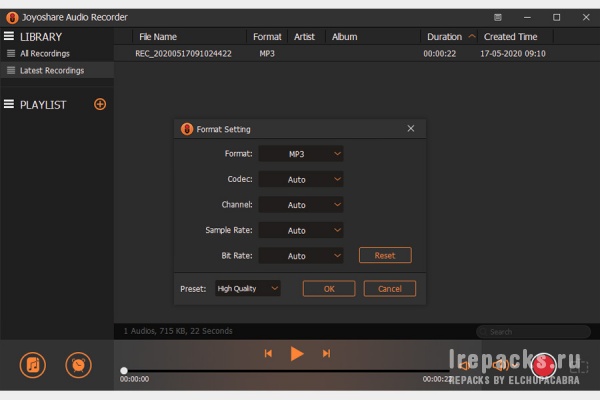
Task: Open the menu icon in title bar
Action: click(x=497, y=17)
